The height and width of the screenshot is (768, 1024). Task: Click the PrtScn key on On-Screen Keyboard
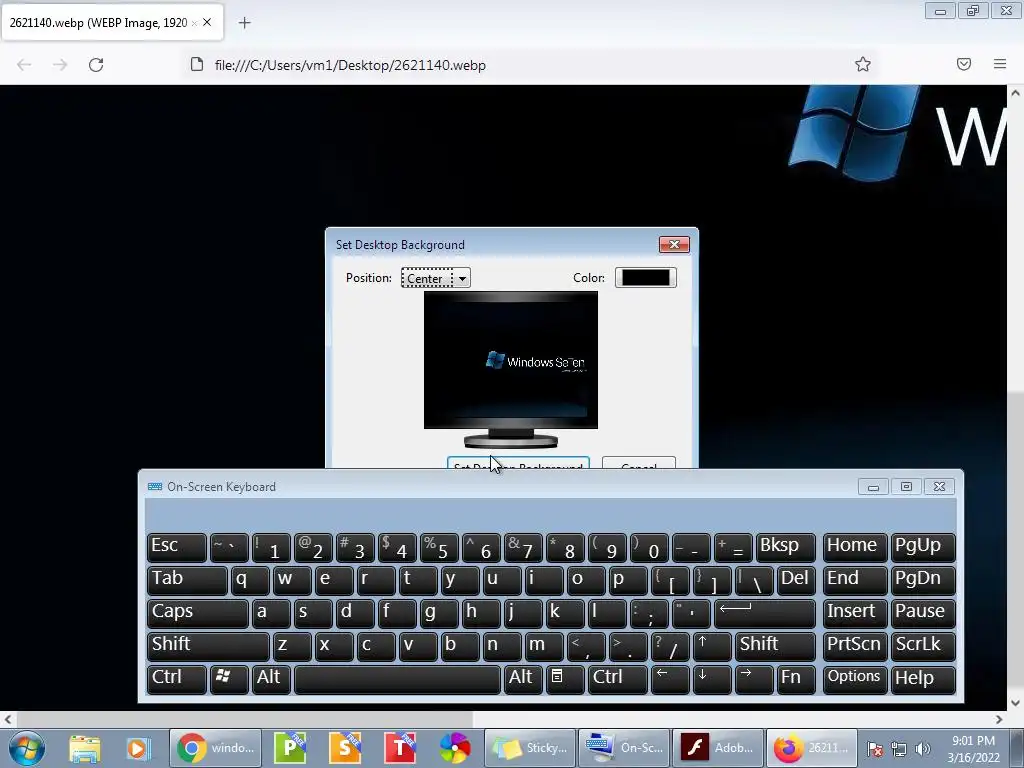[x=854, y=645]
